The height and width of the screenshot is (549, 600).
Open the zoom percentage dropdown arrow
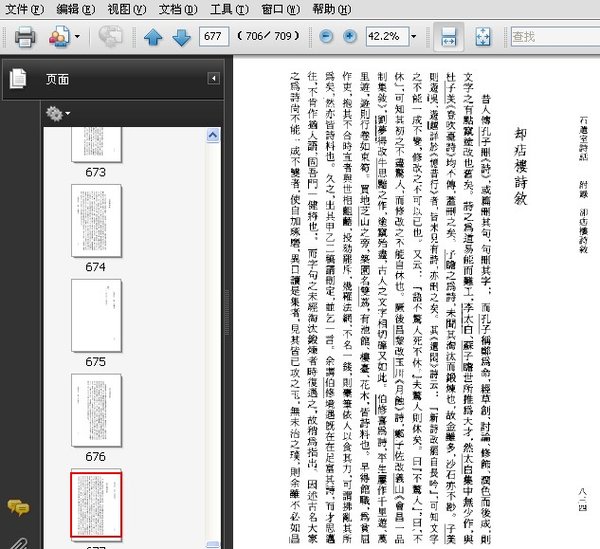[414, 37]
